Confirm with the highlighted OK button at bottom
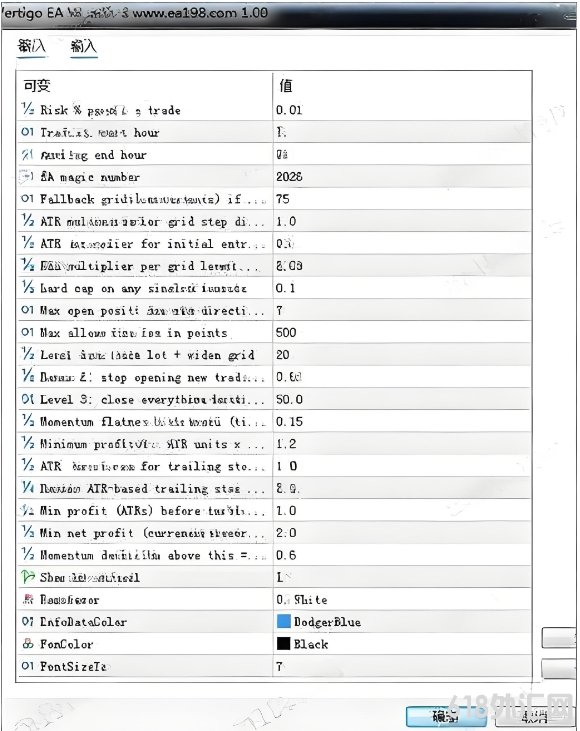Screen dimensions: 580x731 click(445, 716)
